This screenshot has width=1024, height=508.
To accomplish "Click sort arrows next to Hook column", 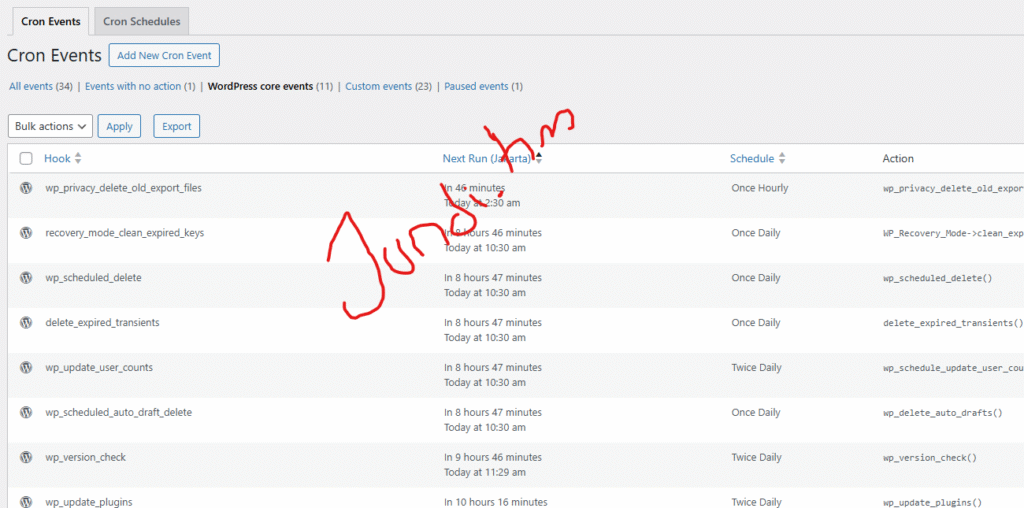I will click(x=78, y=158).
